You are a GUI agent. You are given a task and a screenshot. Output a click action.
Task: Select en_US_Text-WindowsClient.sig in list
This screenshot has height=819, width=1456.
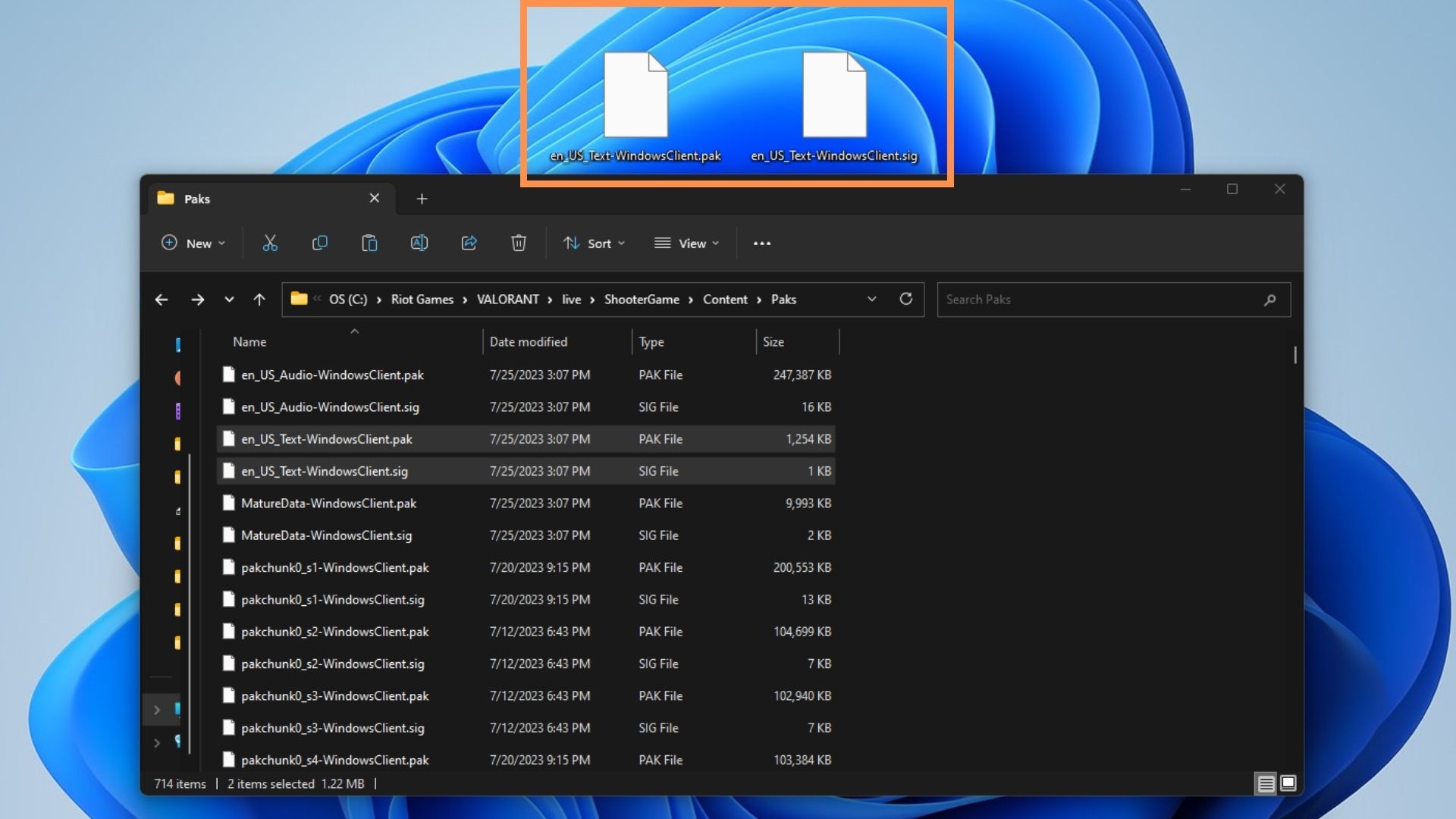coord(526,471)
